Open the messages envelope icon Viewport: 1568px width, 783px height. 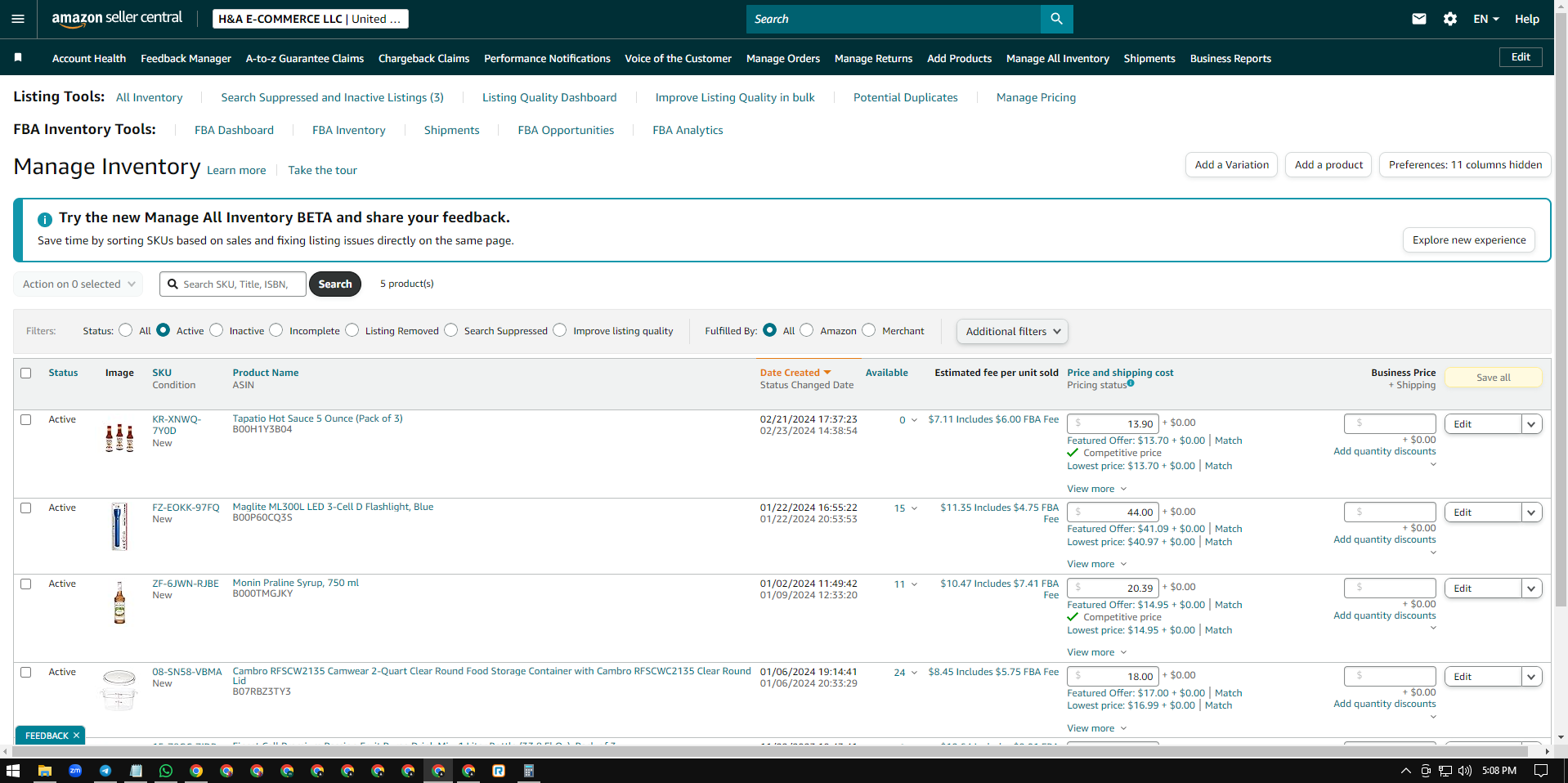(1419, 19)
